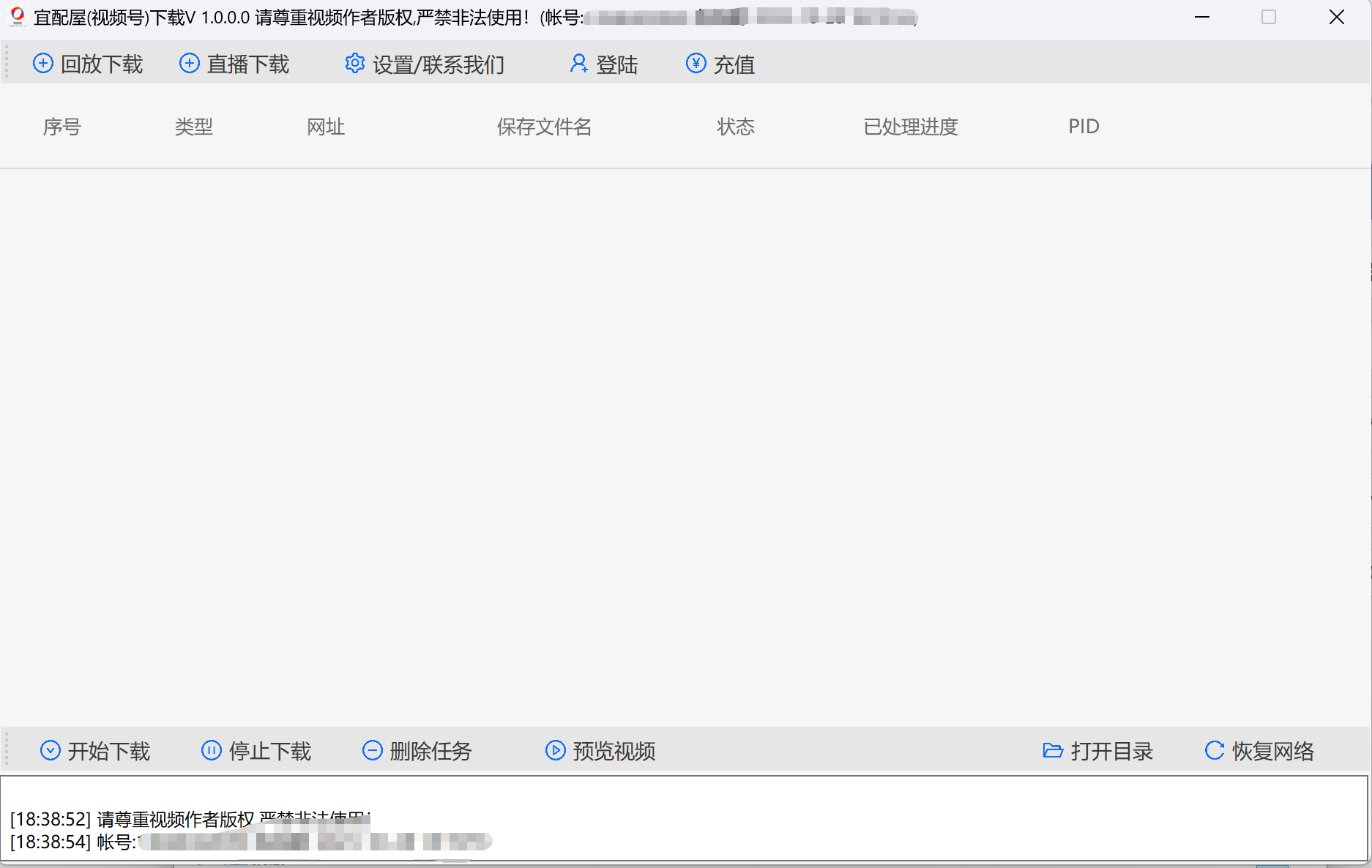This screenshot has width=1372, height=868.
Task: Click the 充值 yen coin icon
Action: (x=696, y=64)
